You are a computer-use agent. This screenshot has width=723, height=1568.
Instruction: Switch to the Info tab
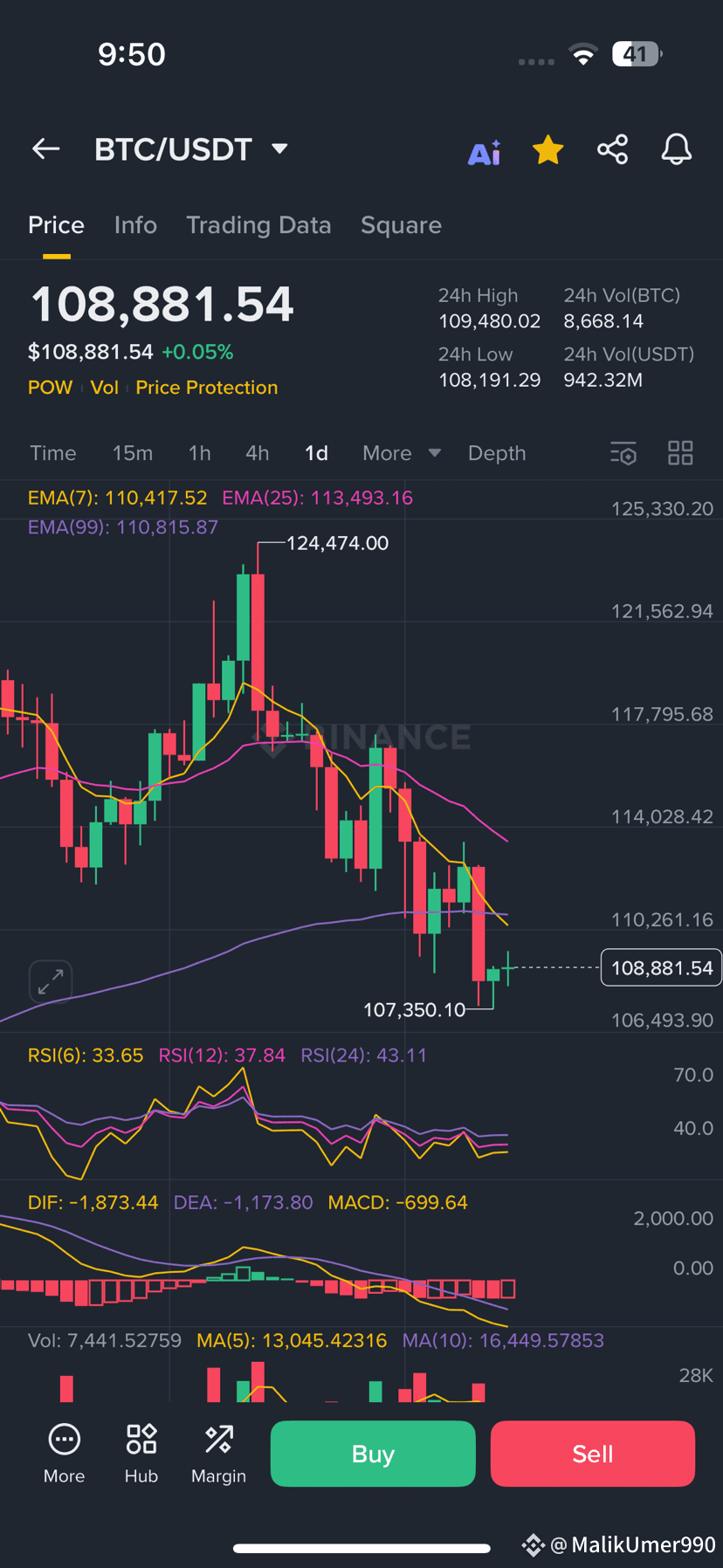coord(135,225)
